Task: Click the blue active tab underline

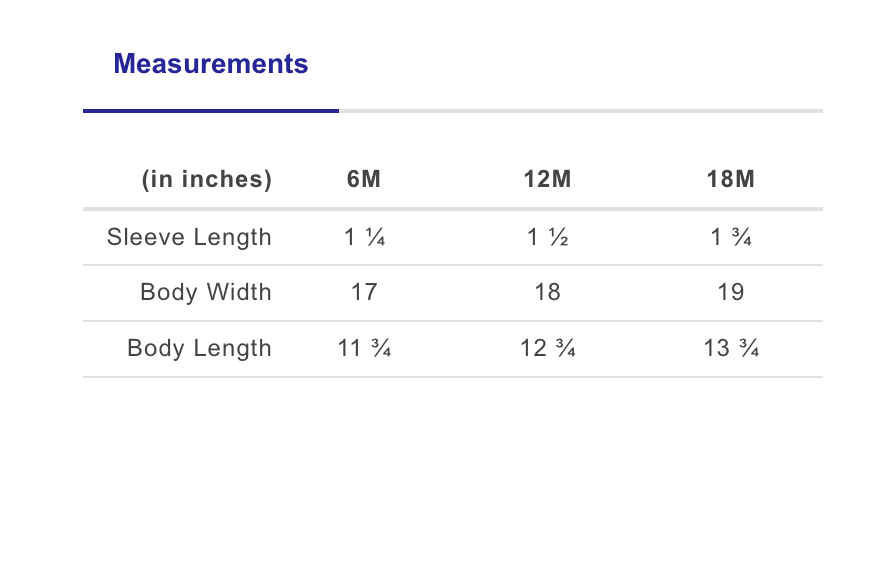Action: point(210,110)
